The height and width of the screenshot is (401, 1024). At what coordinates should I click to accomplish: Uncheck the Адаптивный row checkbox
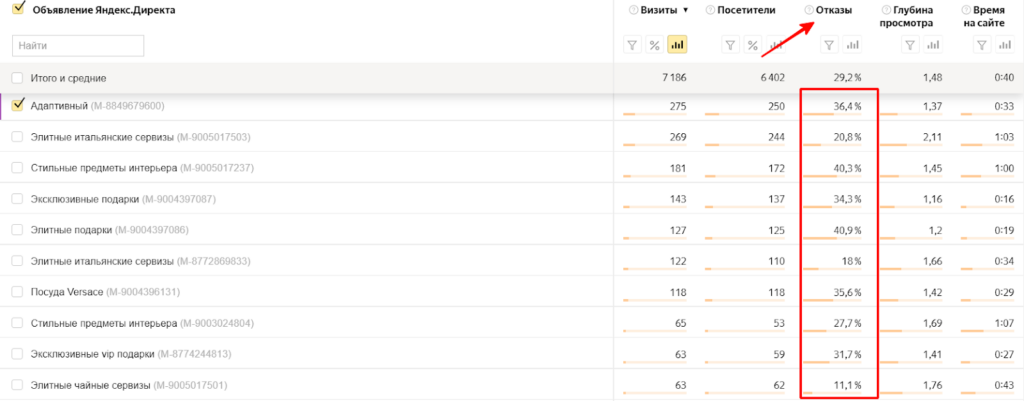(17, 105)
